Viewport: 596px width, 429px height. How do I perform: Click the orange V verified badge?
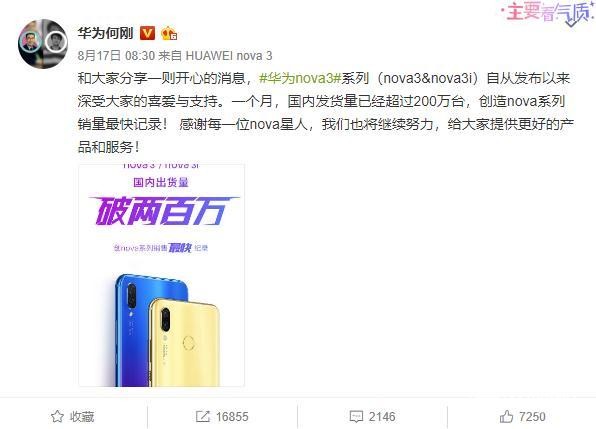[147, 33]
